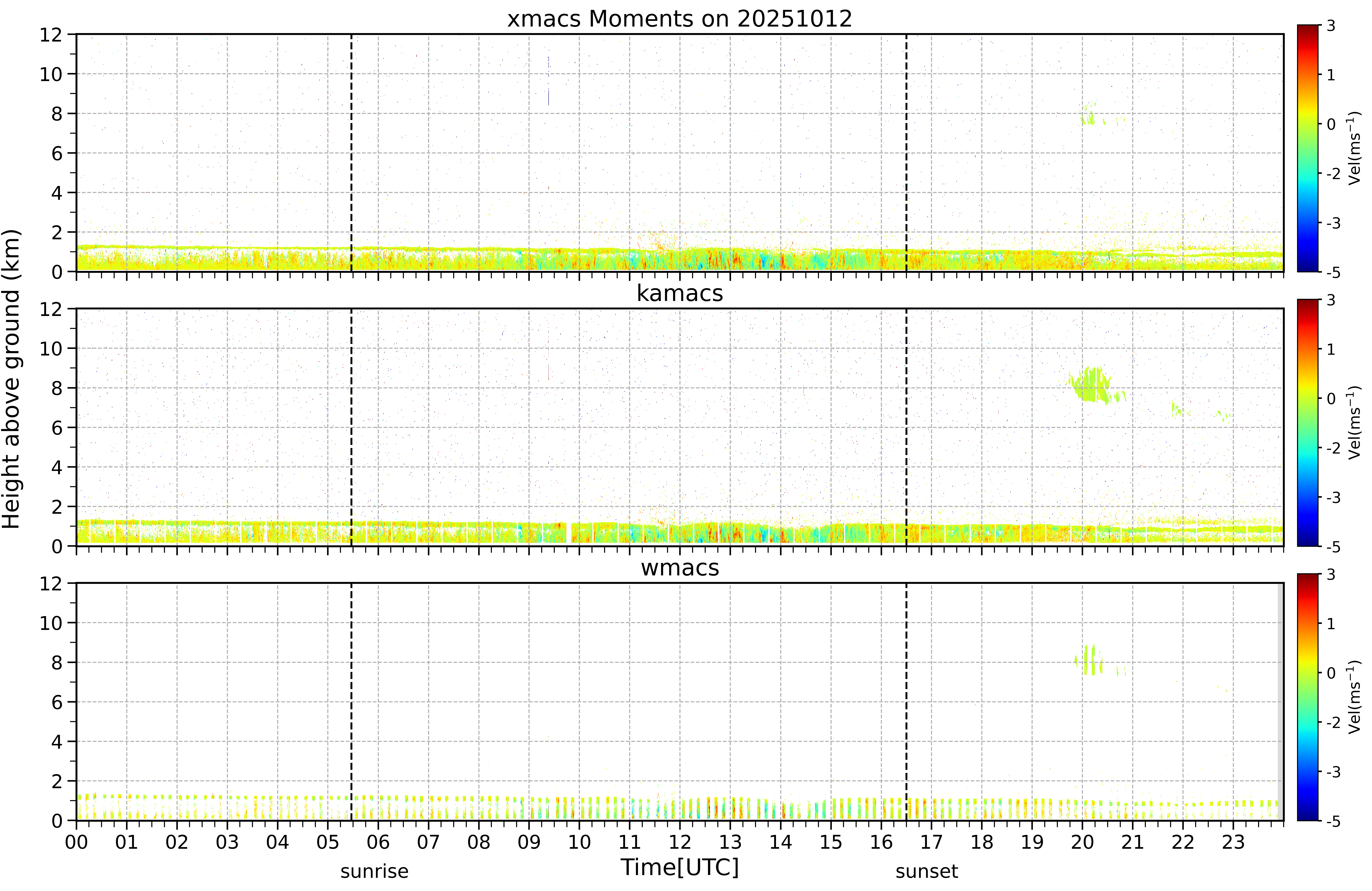
Task: Click the title "xmacs Moments on 20251012"
Action: point(680,19)
